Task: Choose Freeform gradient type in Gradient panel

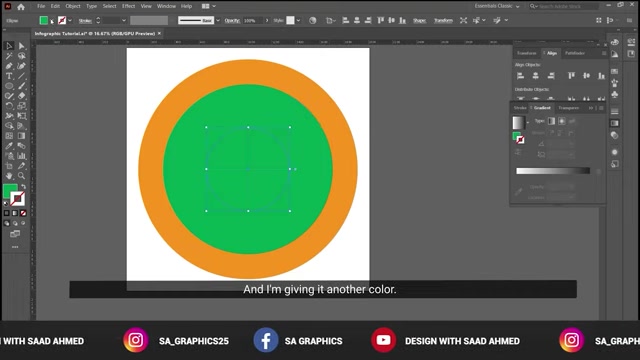Action: coord(572,121)
